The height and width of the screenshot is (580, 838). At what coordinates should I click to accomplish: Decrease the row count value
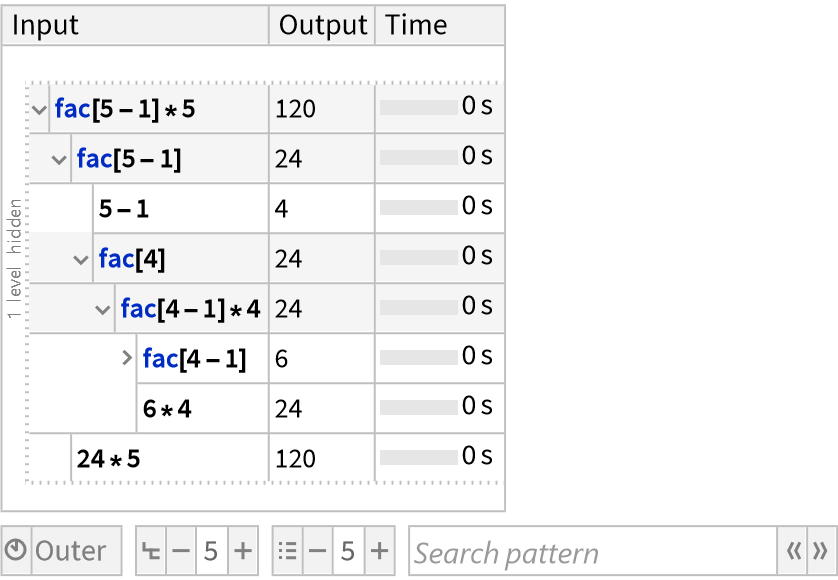coord(317,551)
